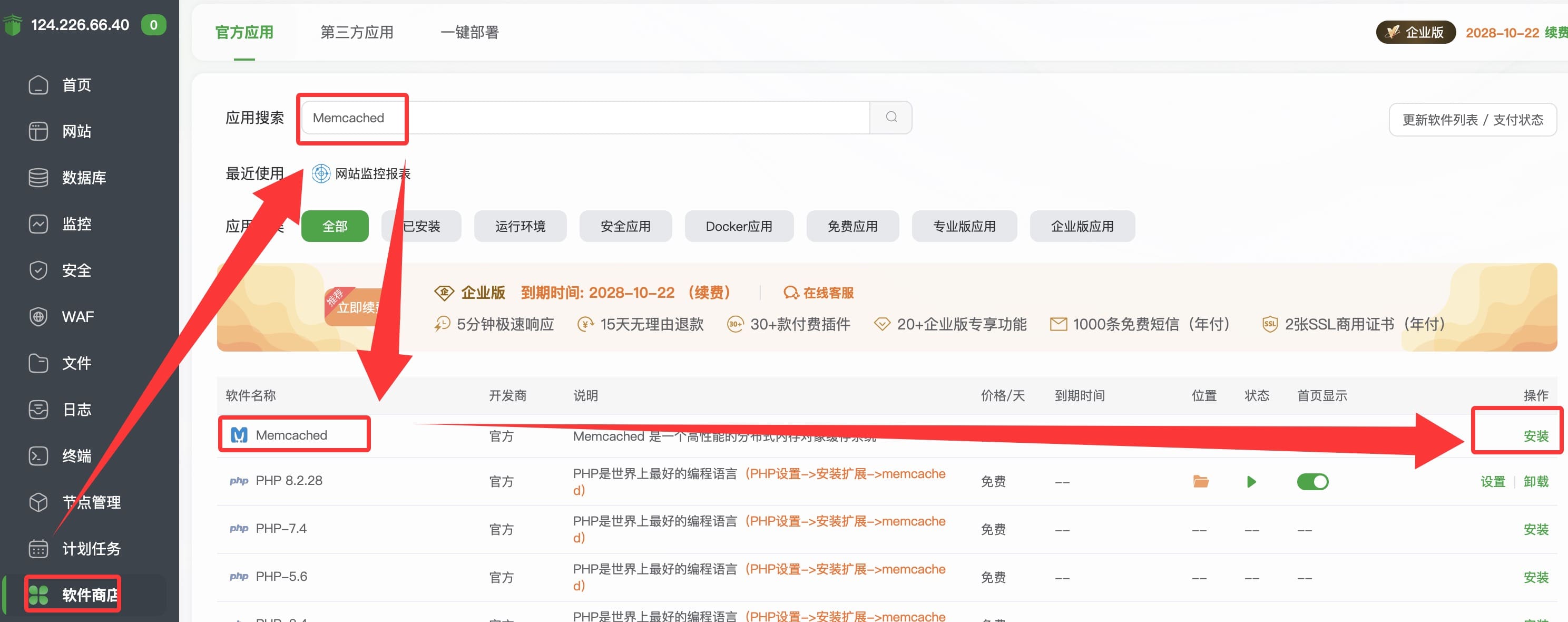Open the PHP 8.2.28 folder location icon
1568x622 pixels.
point(1200,481)
